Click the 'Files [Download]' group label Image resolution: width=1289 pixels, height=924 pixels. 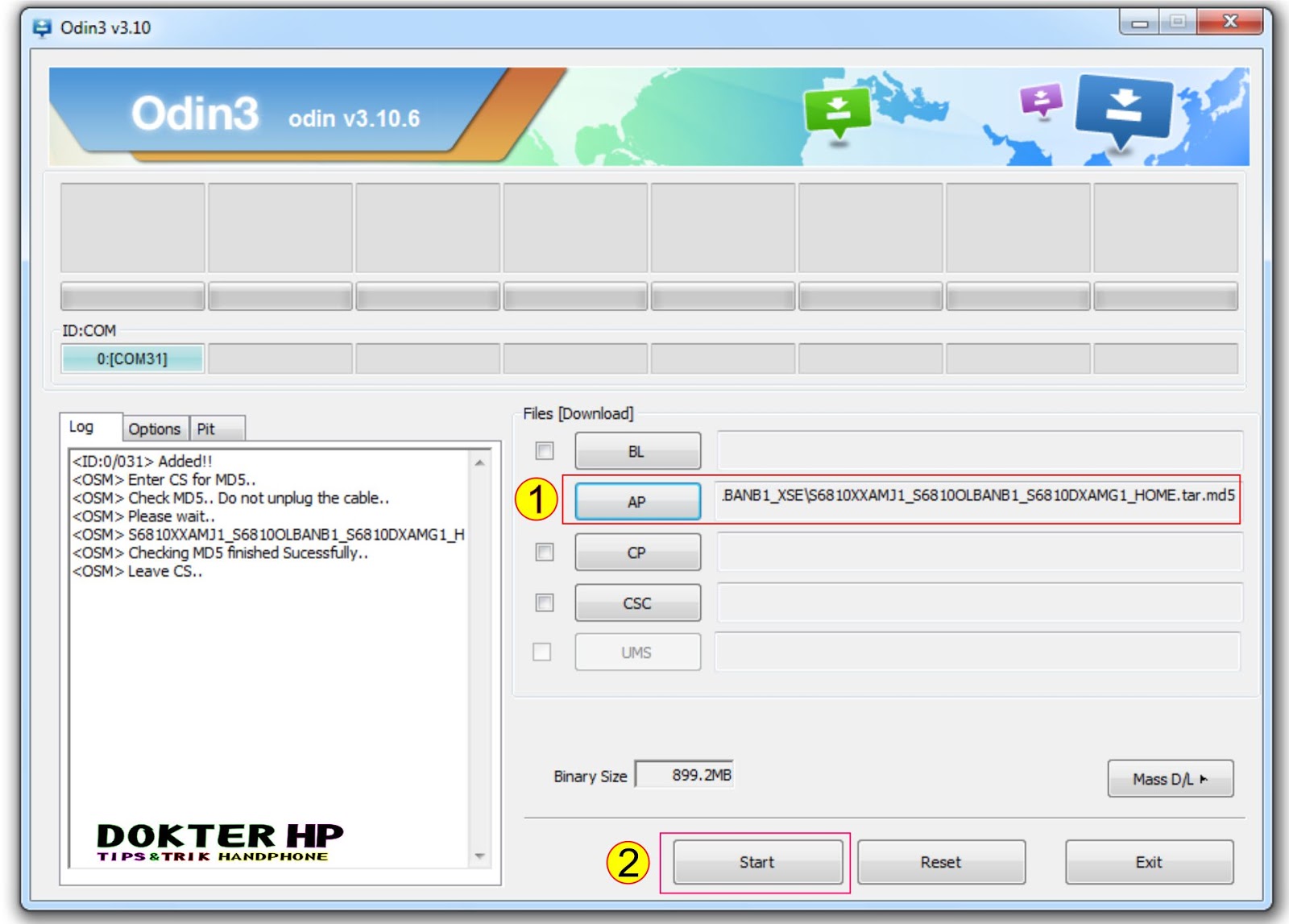pyautogui.click(x=578, y=413)
